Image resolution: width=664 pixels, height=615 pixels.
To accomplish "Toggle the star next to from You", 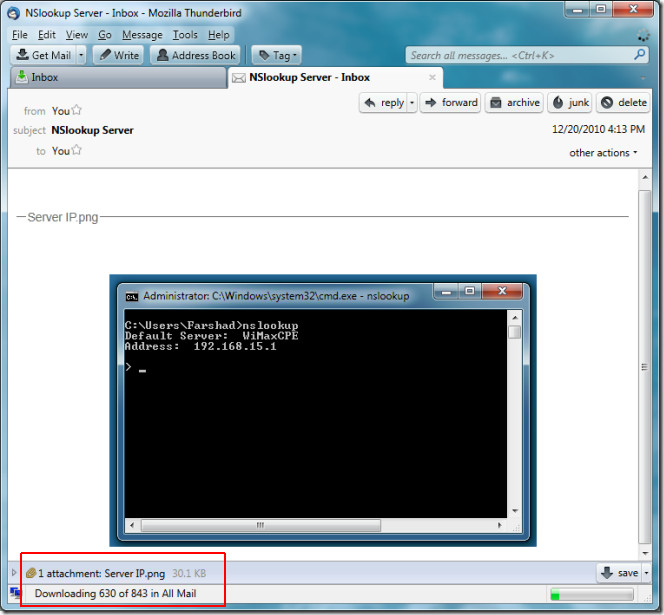I will [77, 110].
